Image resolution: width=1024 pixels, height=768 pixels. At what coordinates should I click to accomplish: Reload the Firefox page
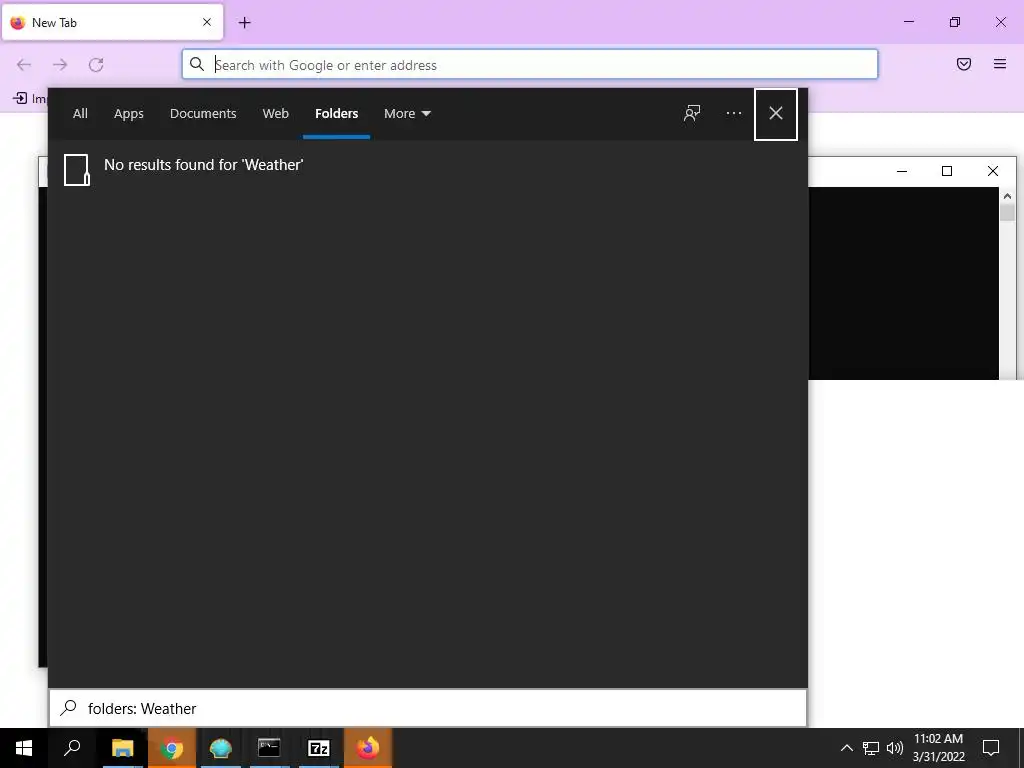96,65
